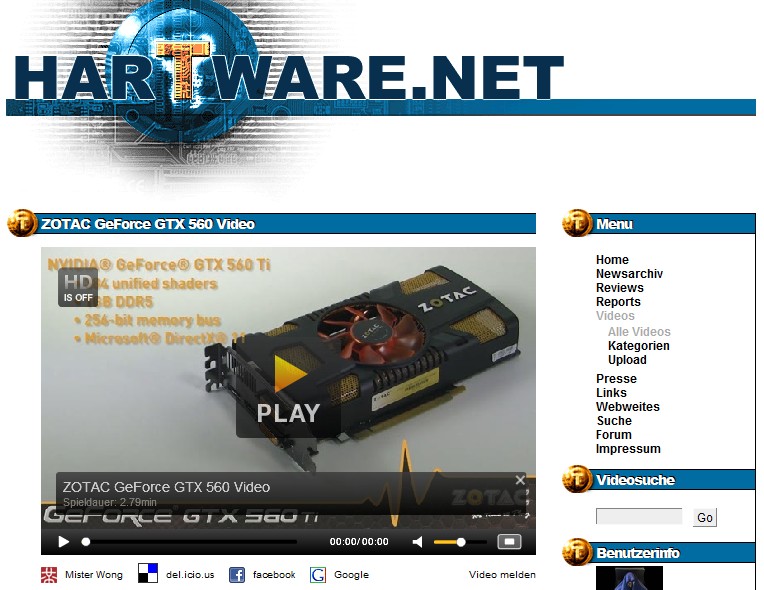Viewport: 764px width, 590px height.
Task: Click the Videosuche search input field
Action: pyautogui.click(x=639, y=516)
